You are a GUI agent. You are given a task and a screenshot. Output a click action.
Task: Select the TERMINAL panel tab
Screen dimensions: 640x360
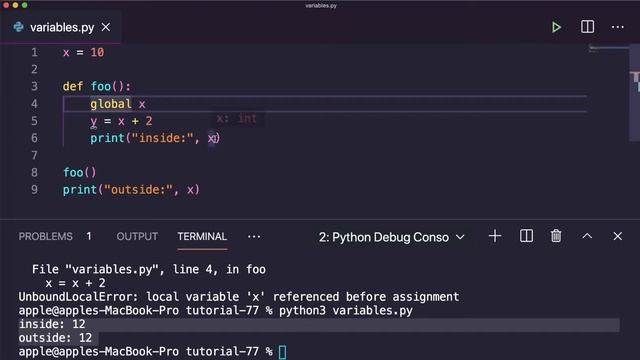202,236
